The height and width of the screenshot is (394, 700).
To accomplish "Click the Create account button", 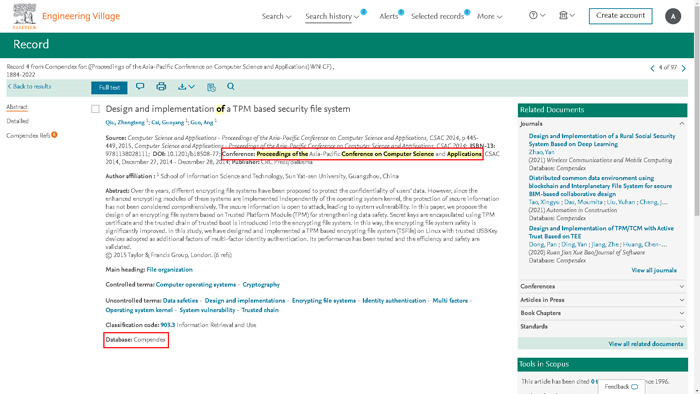I will pos(620,16).
